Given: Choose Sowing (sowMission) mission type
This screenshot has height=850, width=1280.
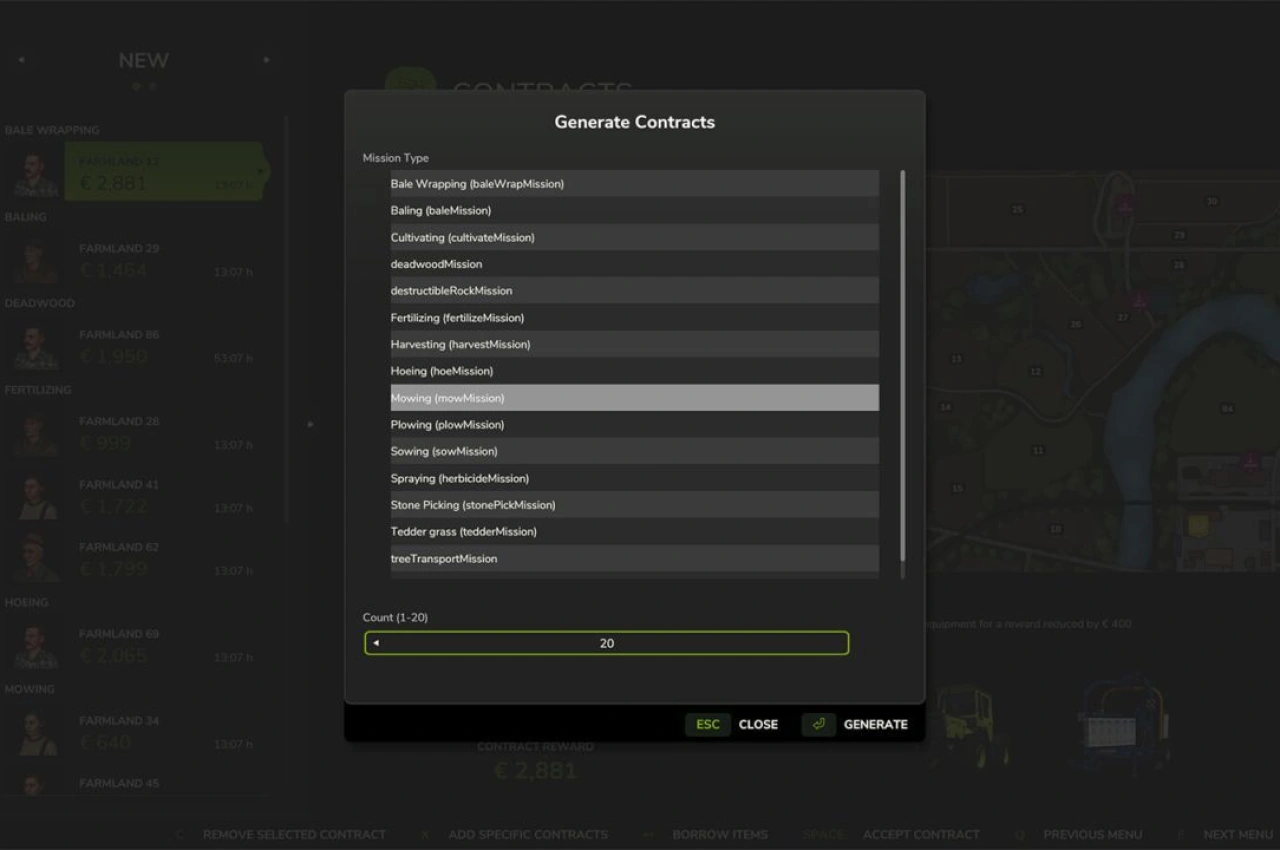Looking at the screenshot, I should (634, 451).
